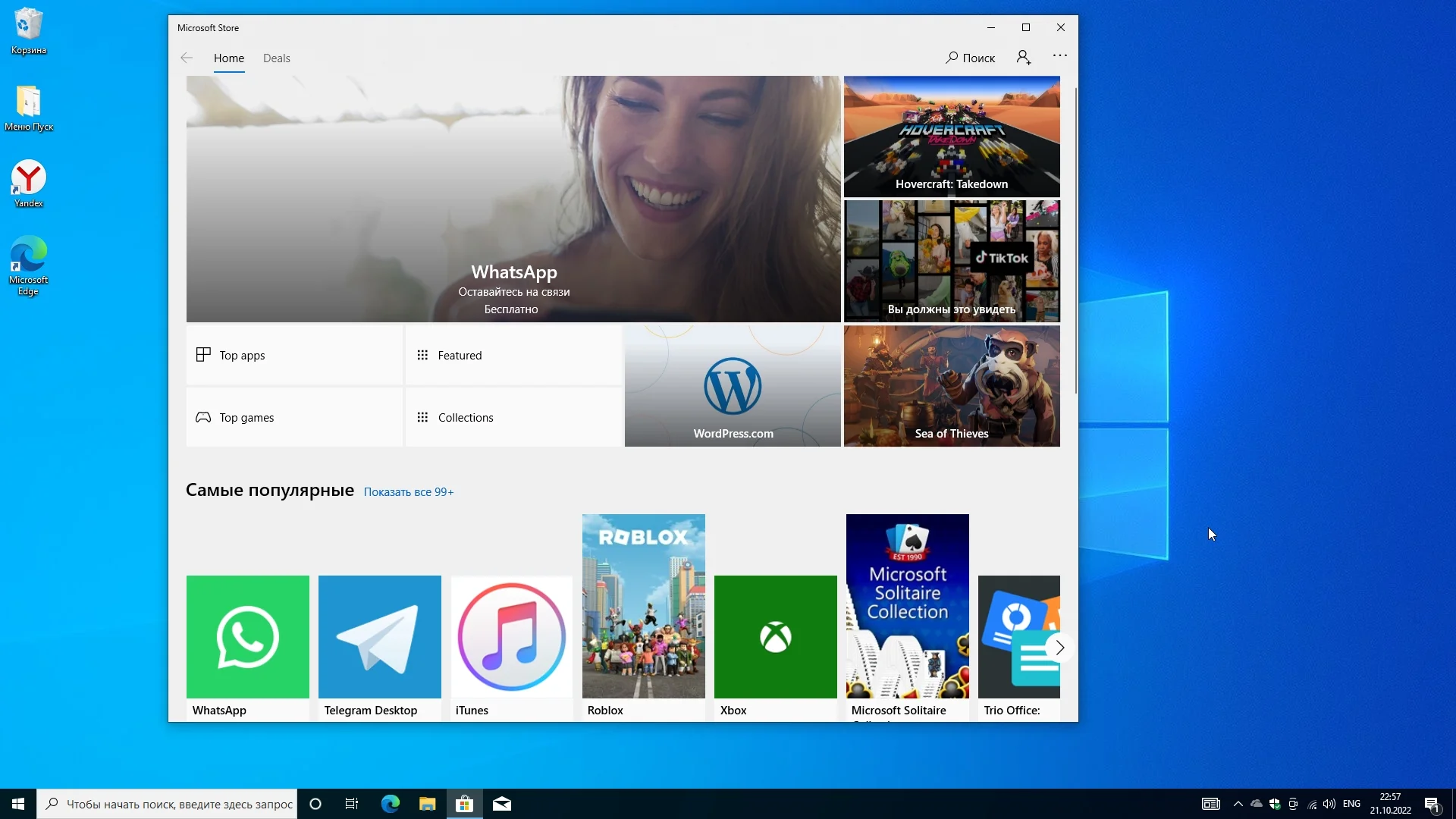Open the Top apps category
The image size is (1456, 819).
click(294, 355)
